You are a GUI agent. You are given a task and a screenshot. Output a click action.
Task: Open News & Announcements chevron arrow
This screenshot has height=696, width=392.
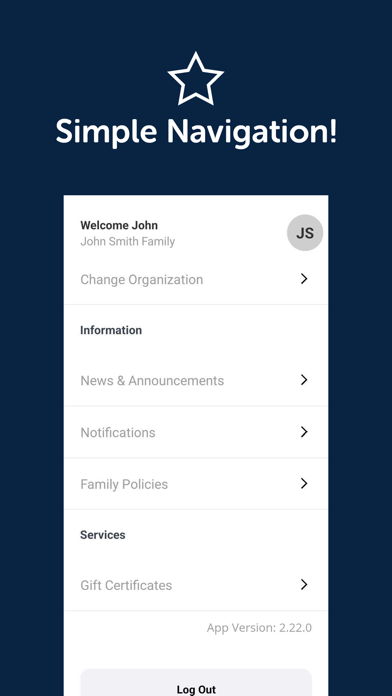coord(304,380)
